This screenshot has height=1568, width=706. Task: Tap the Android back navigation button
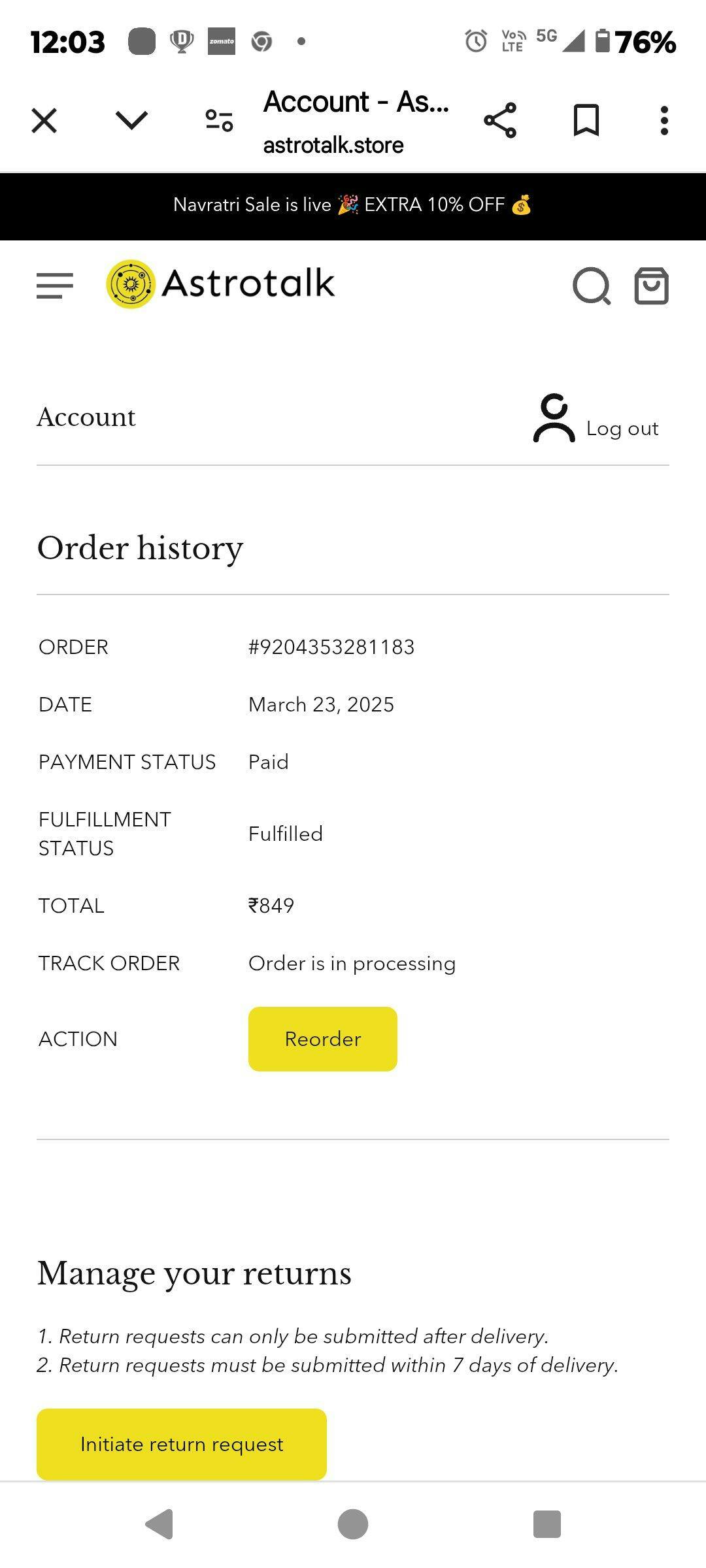coord(159,1524)
